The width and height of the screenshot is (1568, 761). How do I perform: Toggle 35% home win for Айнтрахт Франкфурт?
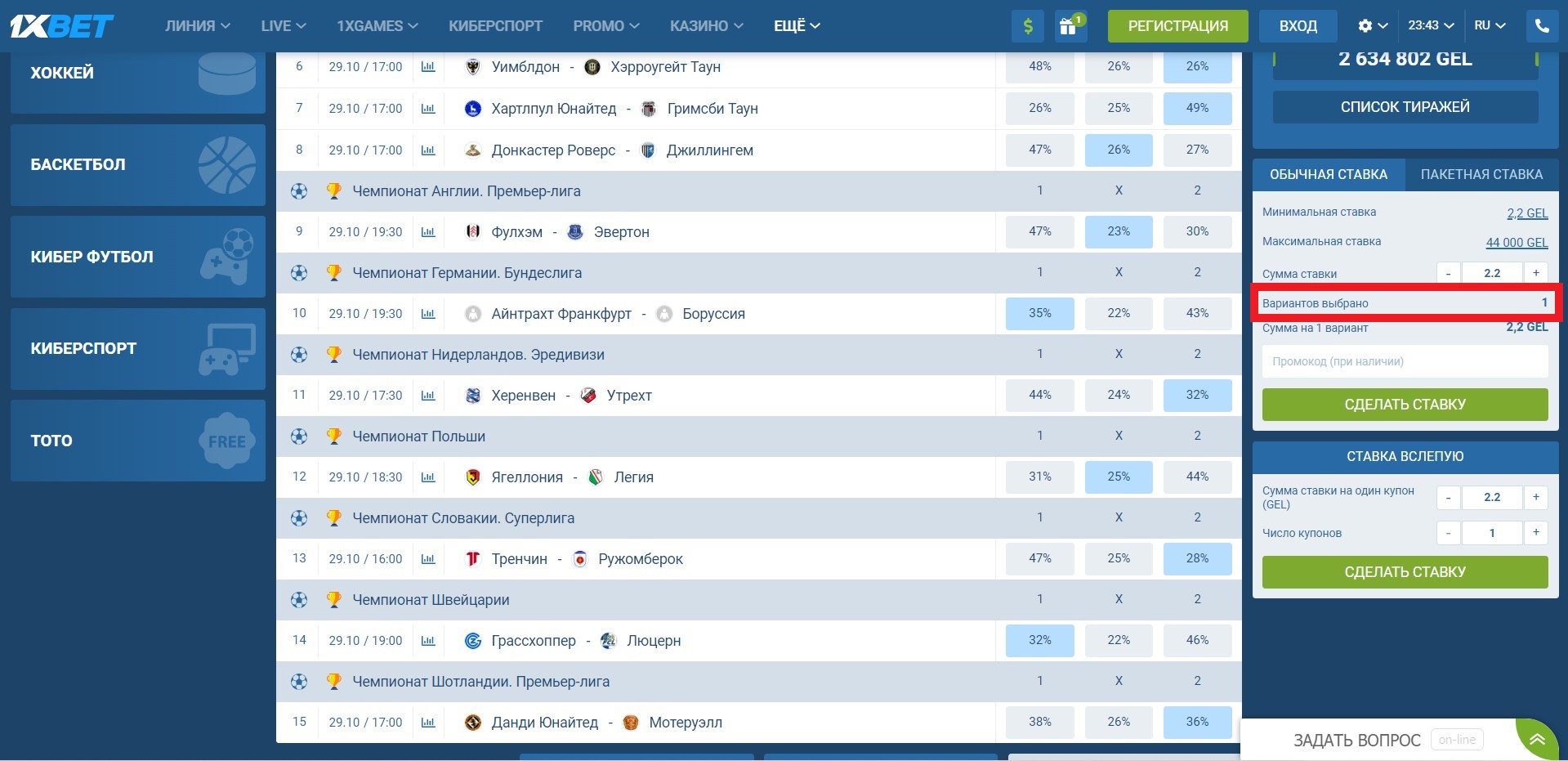click(1040, 313)
